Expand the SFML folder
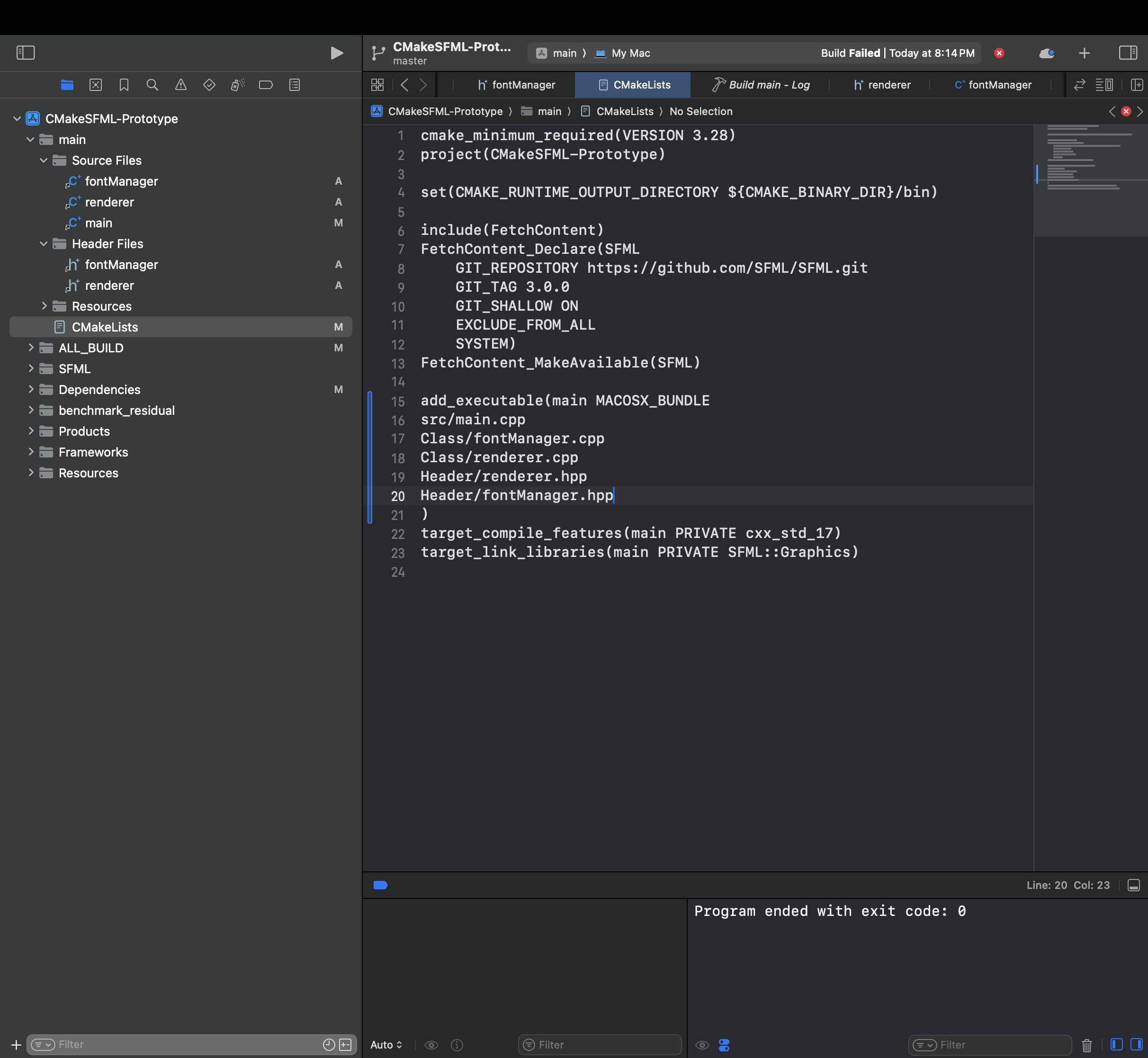The height and width of the screenshot is (1058, 1148). click(31, 369)
